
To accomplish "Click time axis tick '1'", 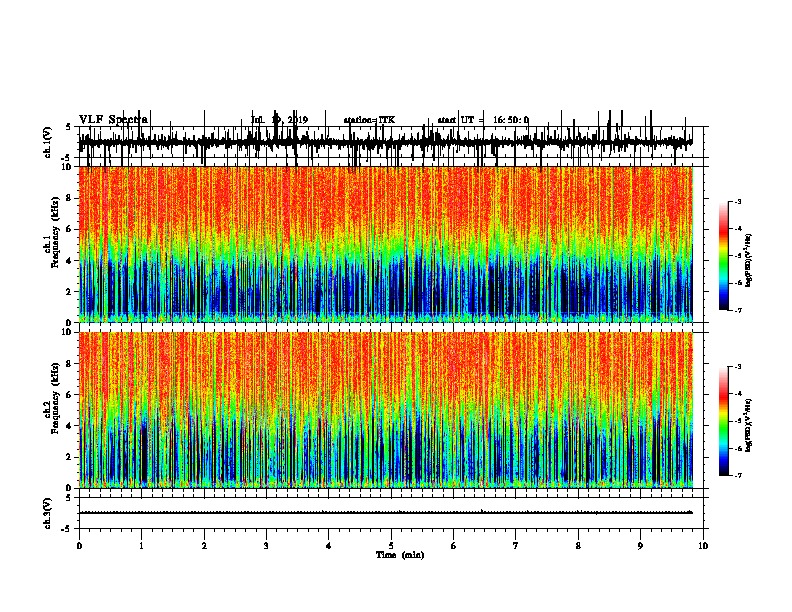I will coord(141,546).
